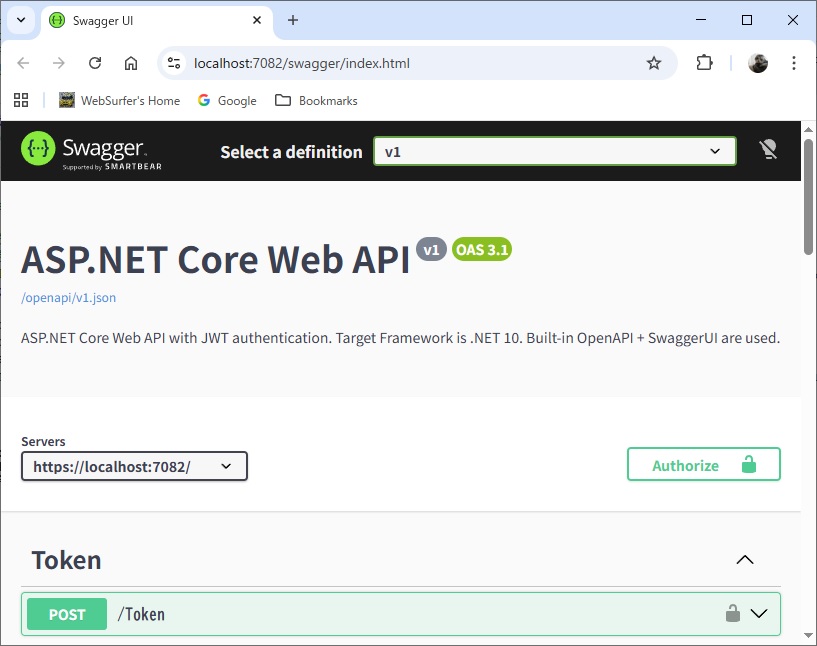Open the Chrome apps grid icon

click(x=21, y=100)
